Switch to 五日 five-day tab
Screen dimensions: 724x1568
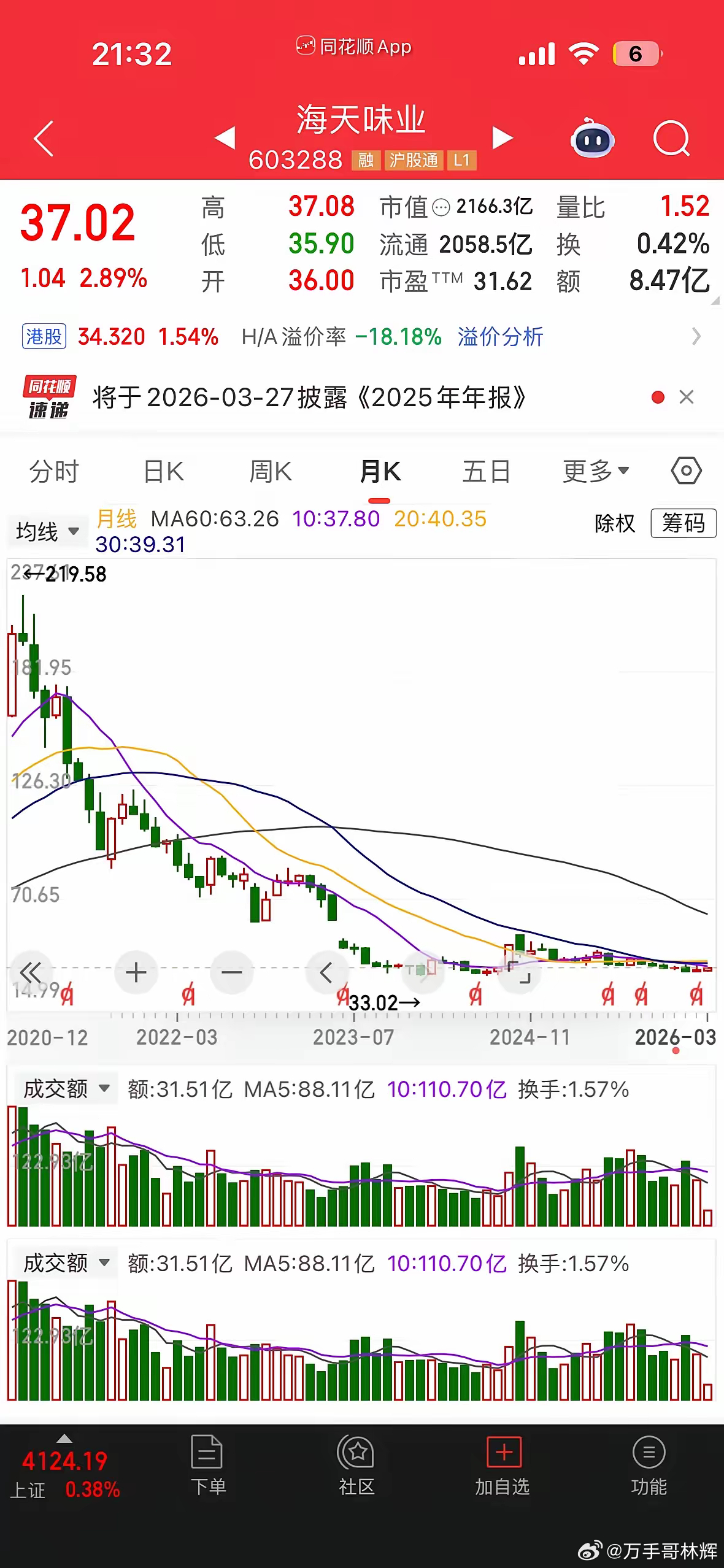click(x=487, y=472)
